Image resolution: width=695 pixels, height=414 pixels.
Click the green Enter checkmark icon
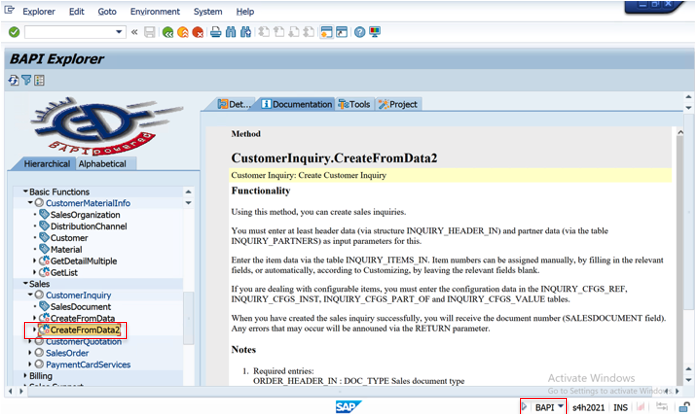tap(14, 32)
